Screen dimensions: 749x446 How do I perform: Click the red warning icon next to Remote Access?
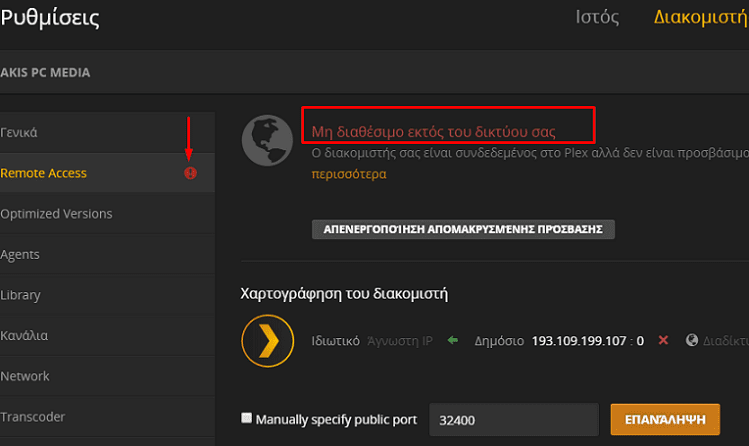click(x=190, y=173)
